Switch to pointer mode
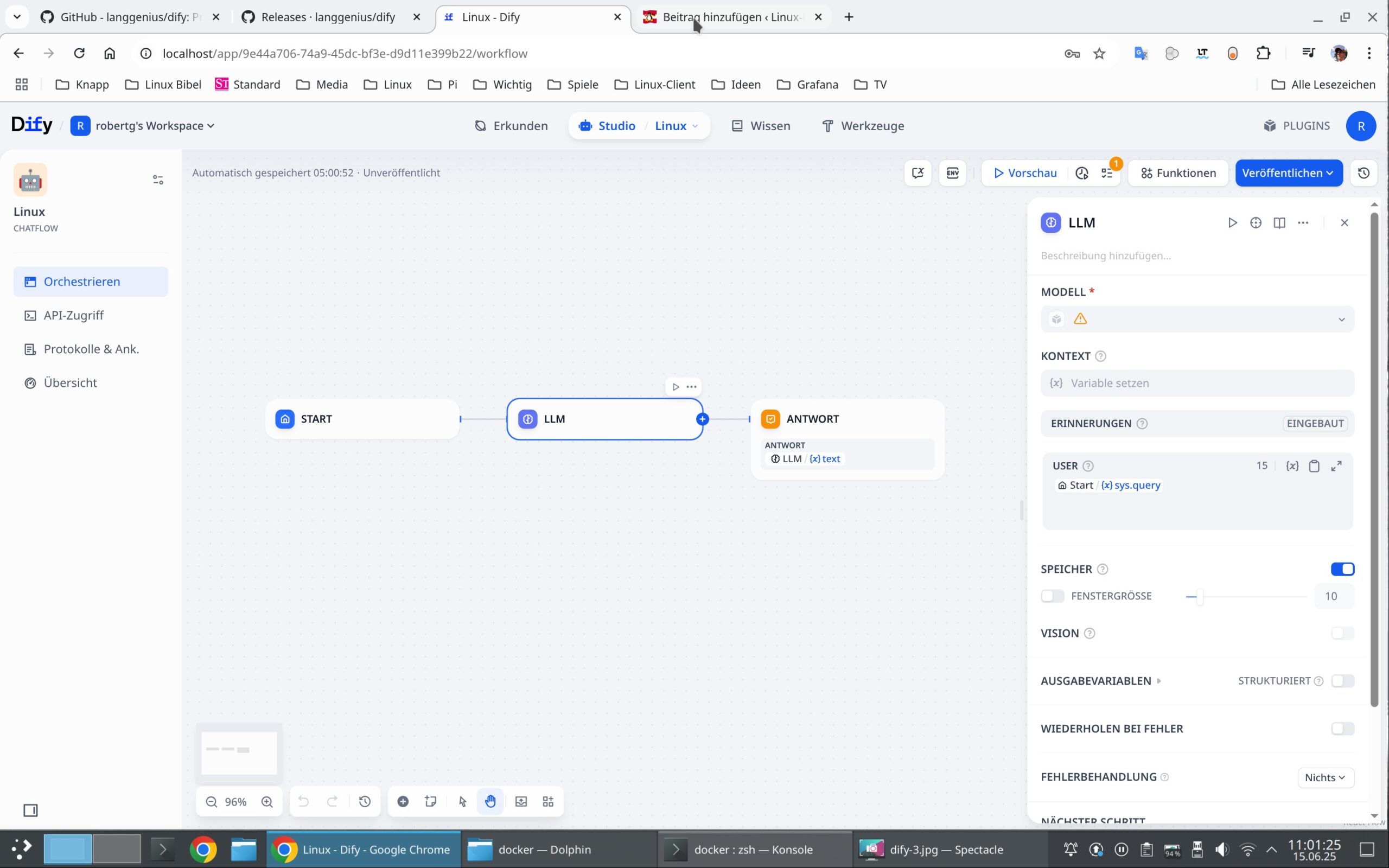The image size is (1389, 868). click(463, 801)
